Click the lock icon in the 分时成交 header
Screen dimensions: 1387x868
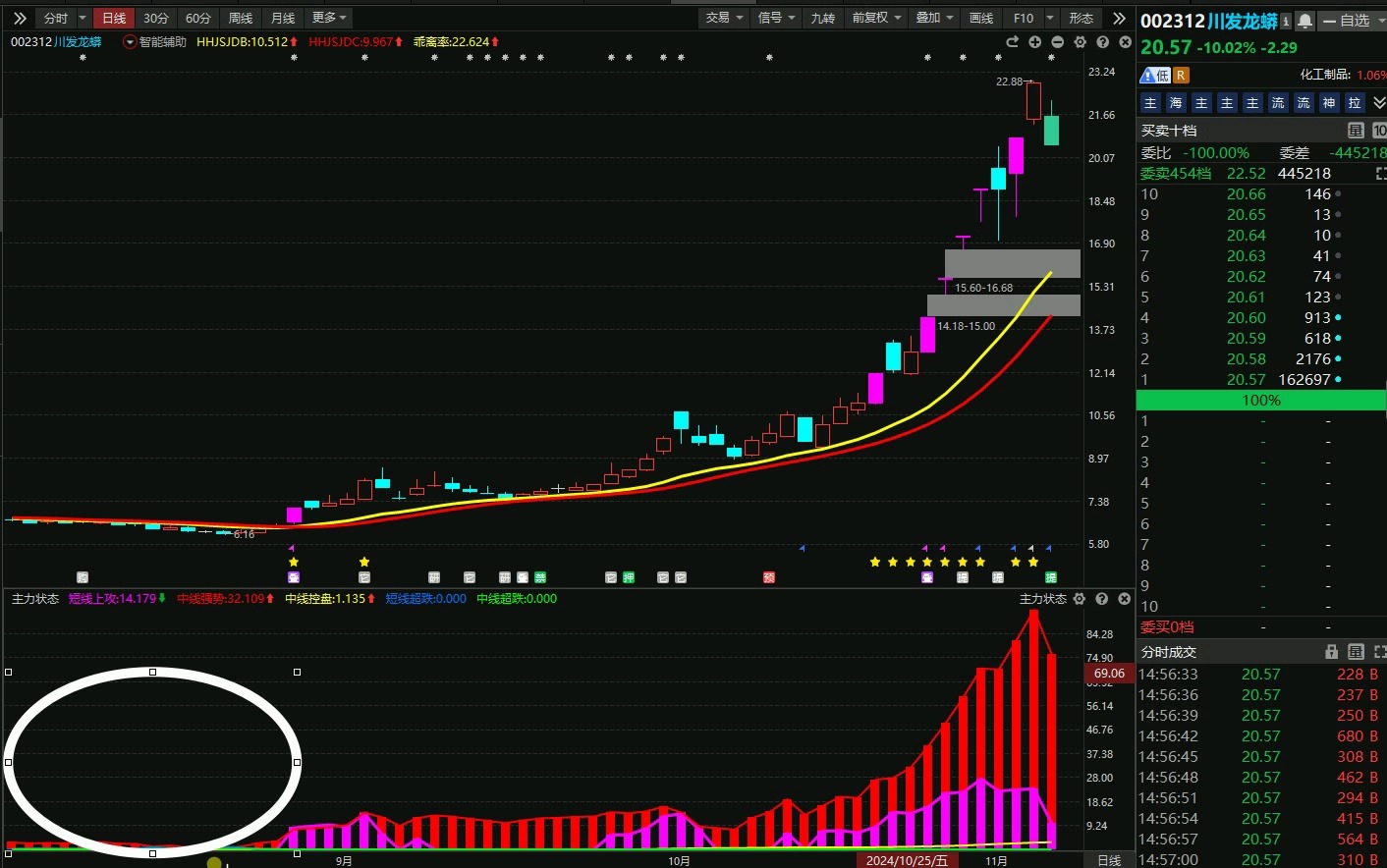point(1331,652)
